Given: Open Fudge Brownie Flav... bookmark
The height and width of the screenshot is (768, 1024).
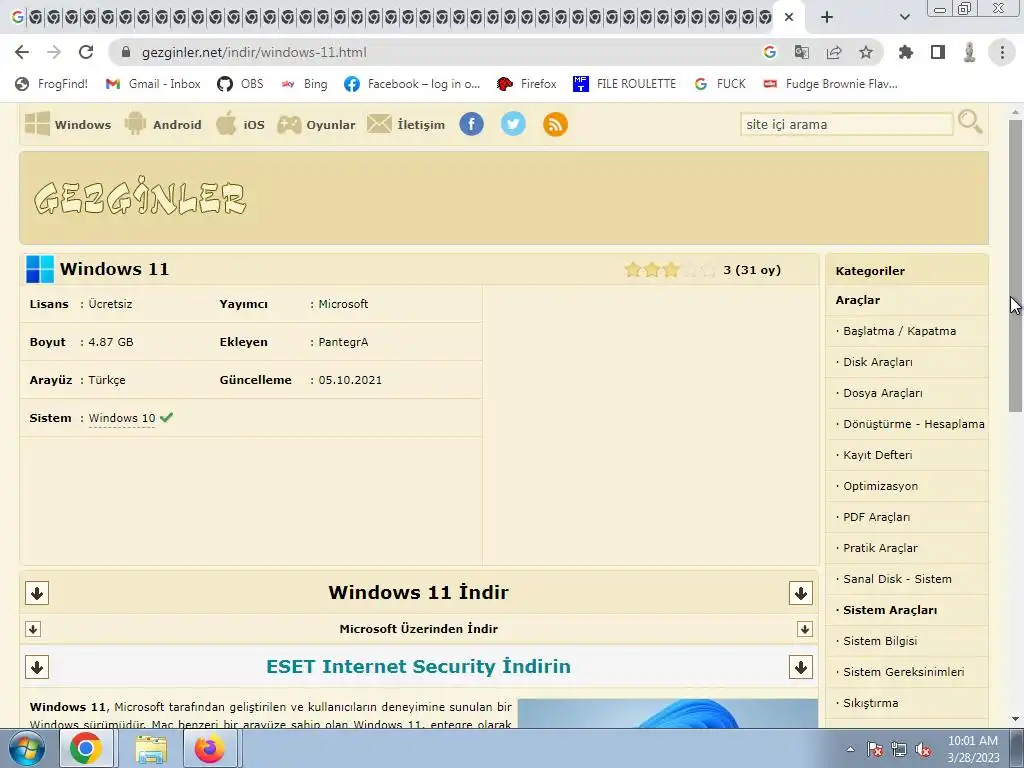Looking at the screenshot, I should 830,84.
